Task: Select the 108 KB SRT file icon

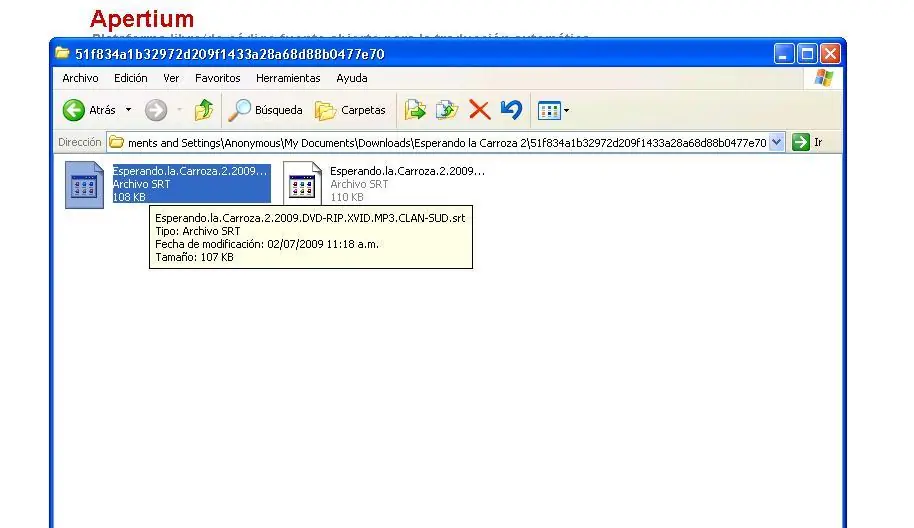Action: coord(85,185)
